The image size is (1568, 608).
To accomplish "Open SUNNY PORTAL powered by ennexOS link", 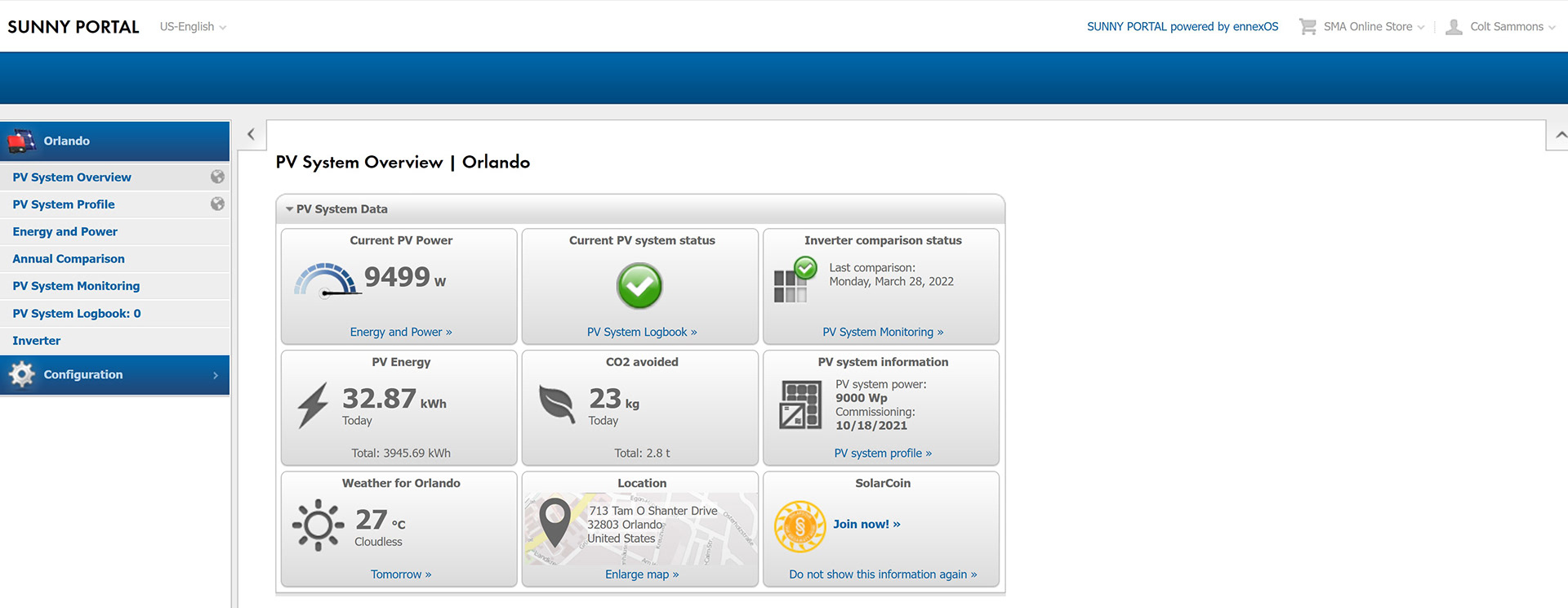I will pyautogui.click(x=1183, y=27).
